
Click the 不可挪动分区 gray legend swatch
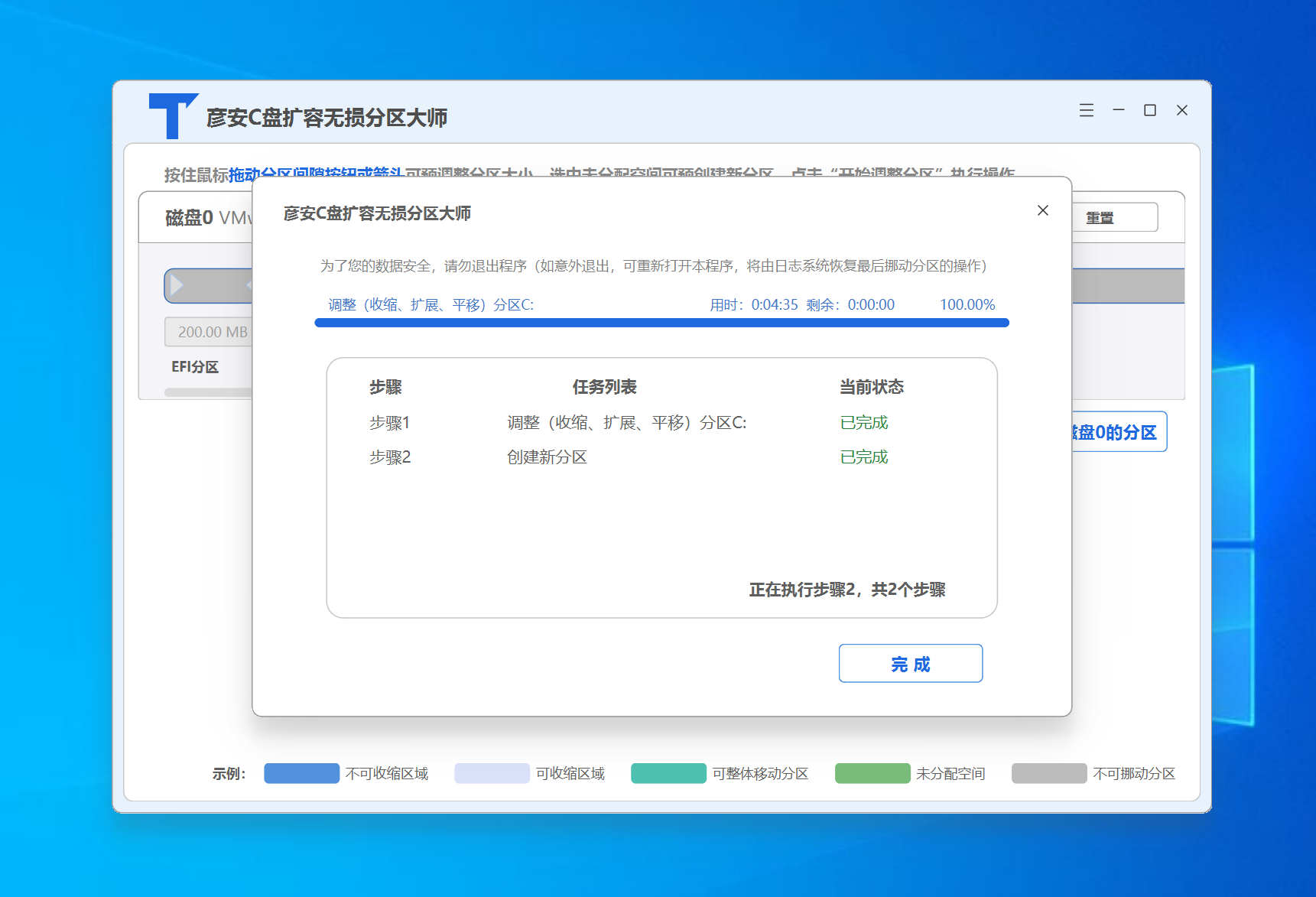[x=1049, y=773]
